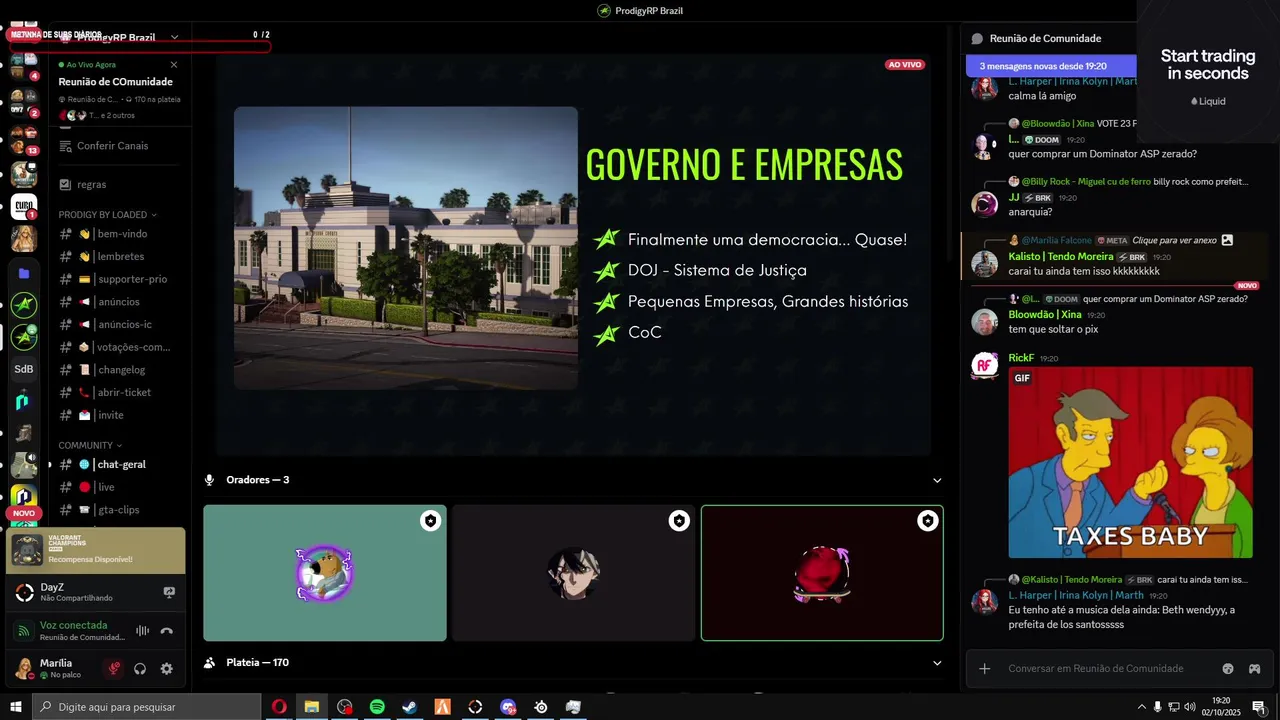Viewport: 1280px width, 720px height.
Task: Open Spotify from taskbar
Action: (377, 707)
